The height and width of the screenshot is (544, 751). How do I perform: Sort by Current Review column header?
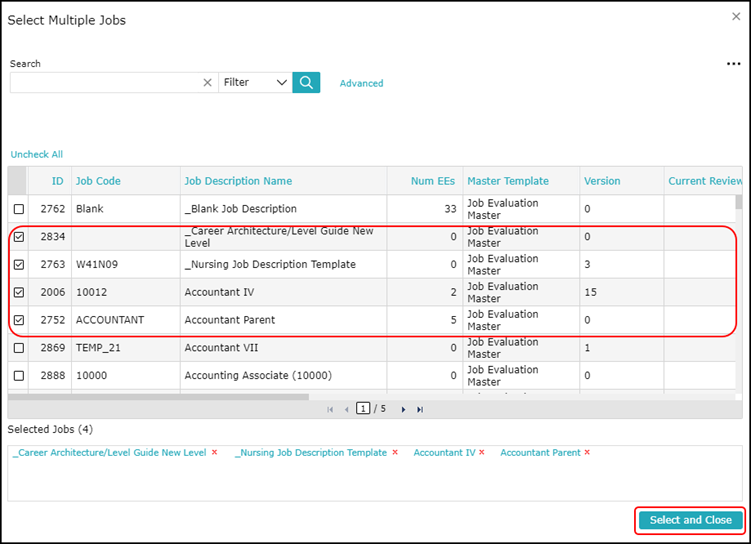click(705, 181)
